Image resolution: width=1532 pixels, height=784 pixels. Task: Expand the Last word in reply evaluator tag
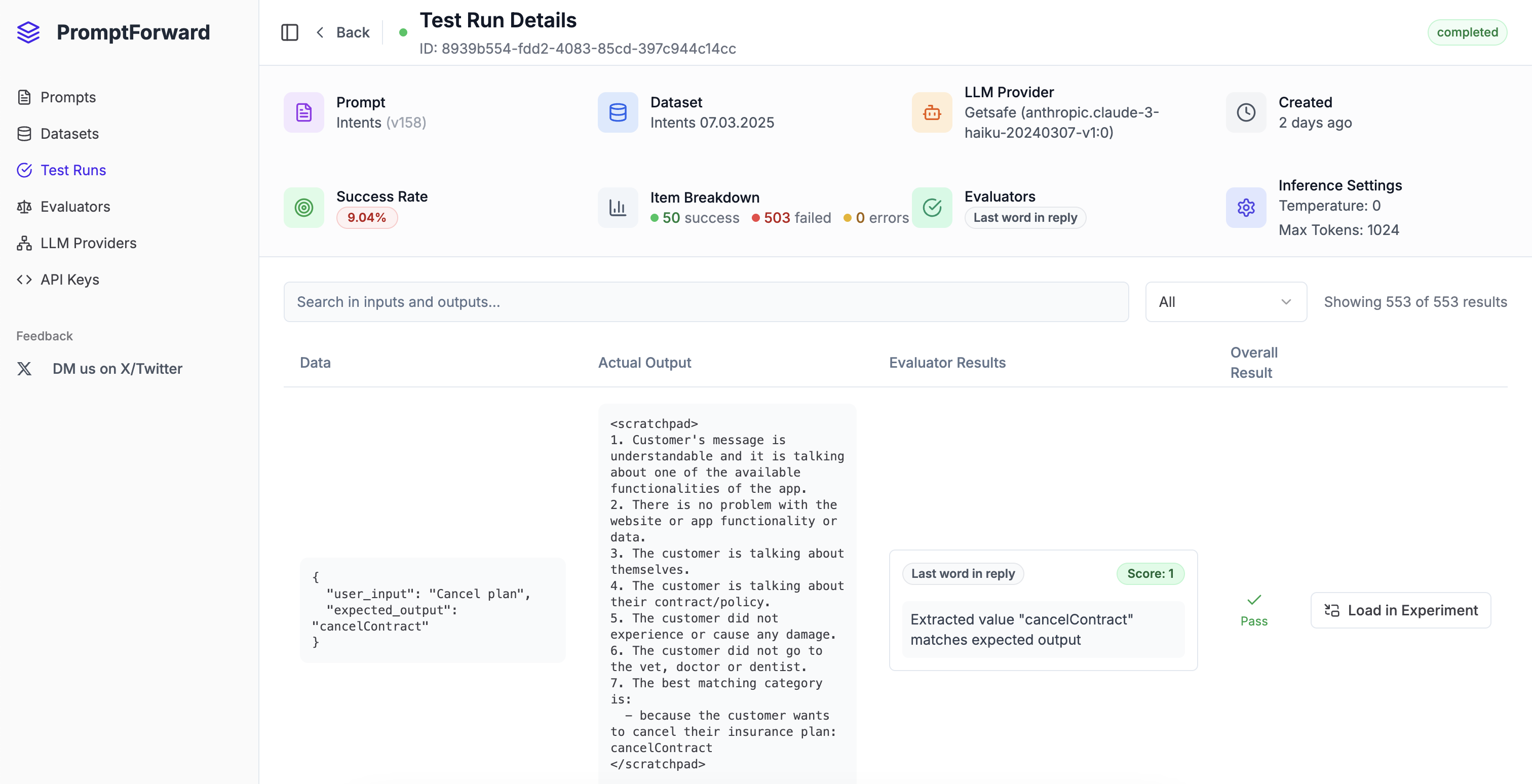click(1025, 218)
